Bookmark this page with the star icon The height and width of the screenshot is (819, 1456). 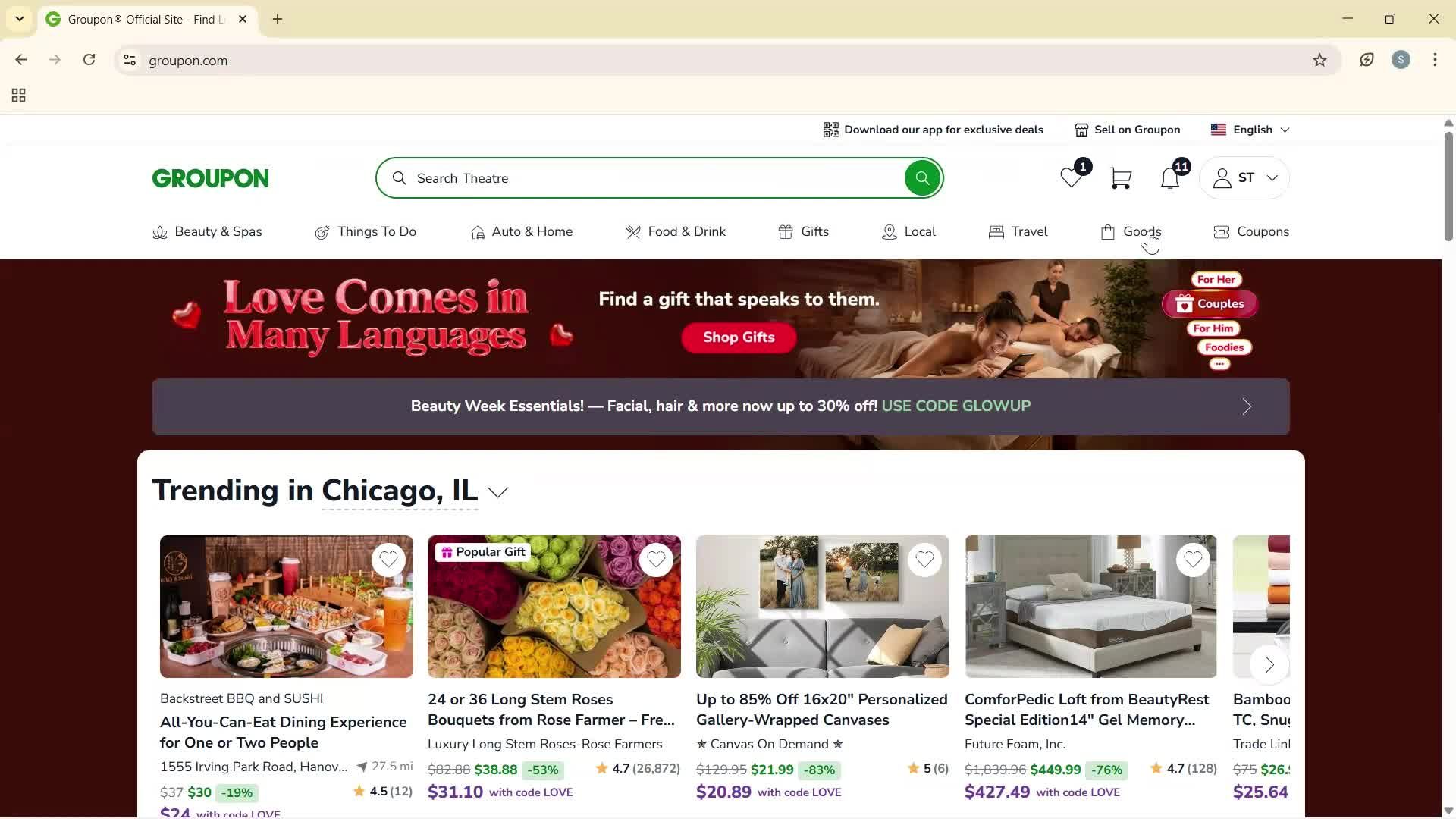[1319, 61]
